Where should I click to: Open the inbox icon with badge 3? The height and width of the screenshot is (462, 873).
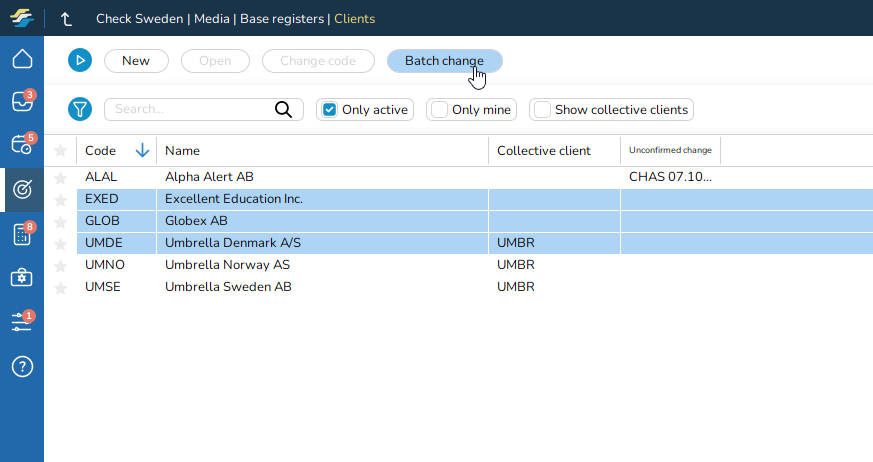tap(22, 102)
